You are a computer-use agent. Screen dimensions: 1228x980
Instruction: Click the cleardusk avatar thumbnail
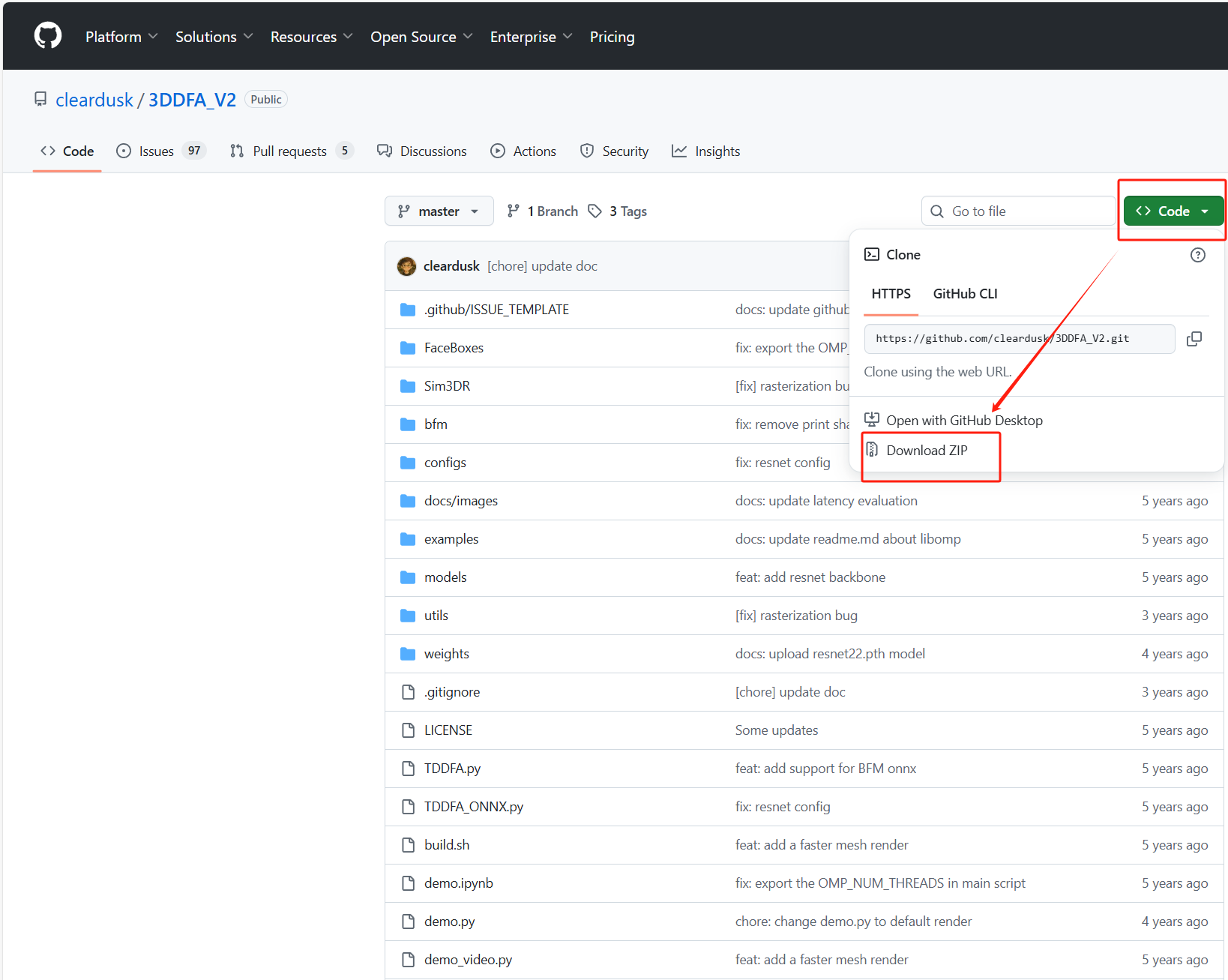[406, 266]
